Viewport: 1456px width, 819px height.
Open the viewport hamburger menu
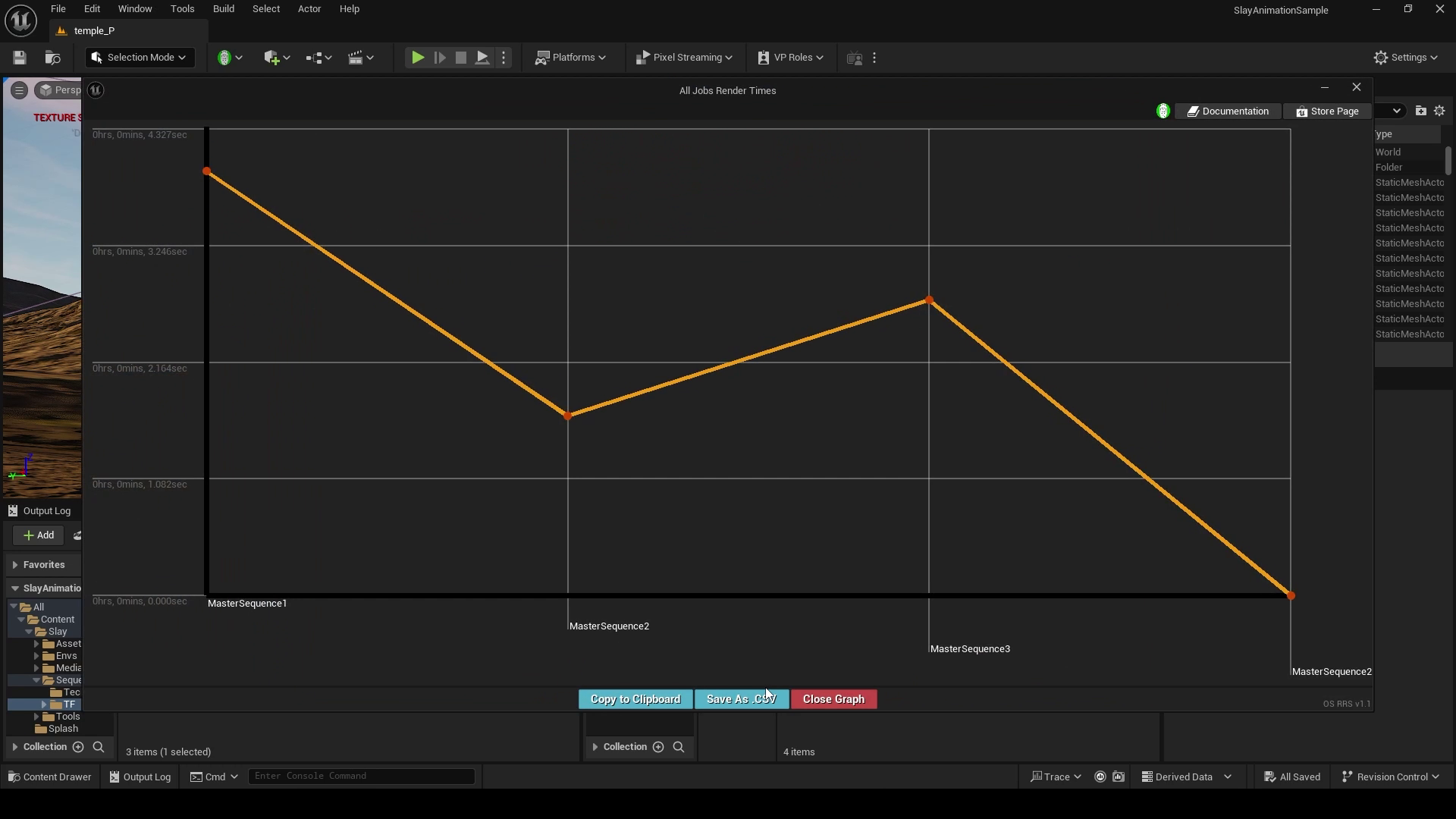click(19, 90)
